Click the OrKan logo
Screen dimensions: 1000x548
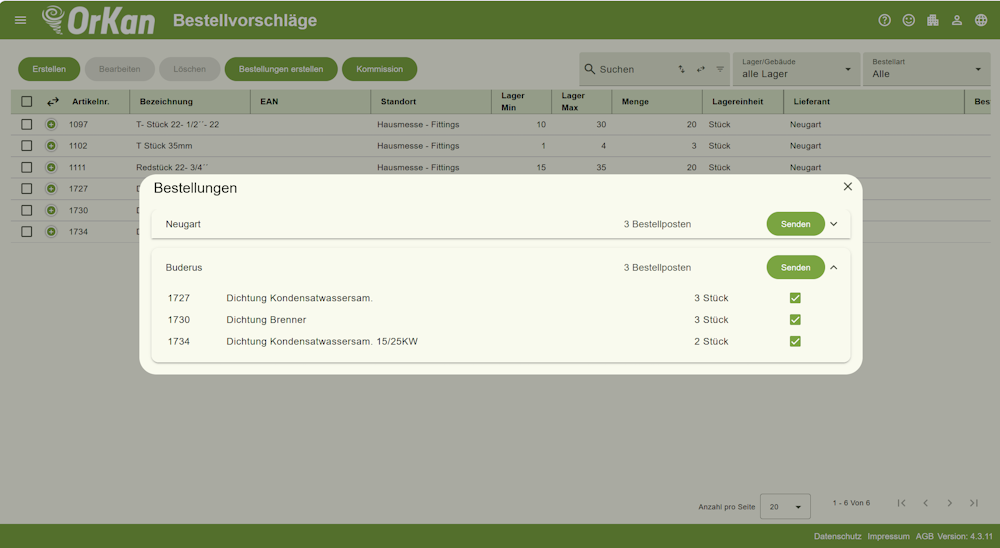click(99, 20)
